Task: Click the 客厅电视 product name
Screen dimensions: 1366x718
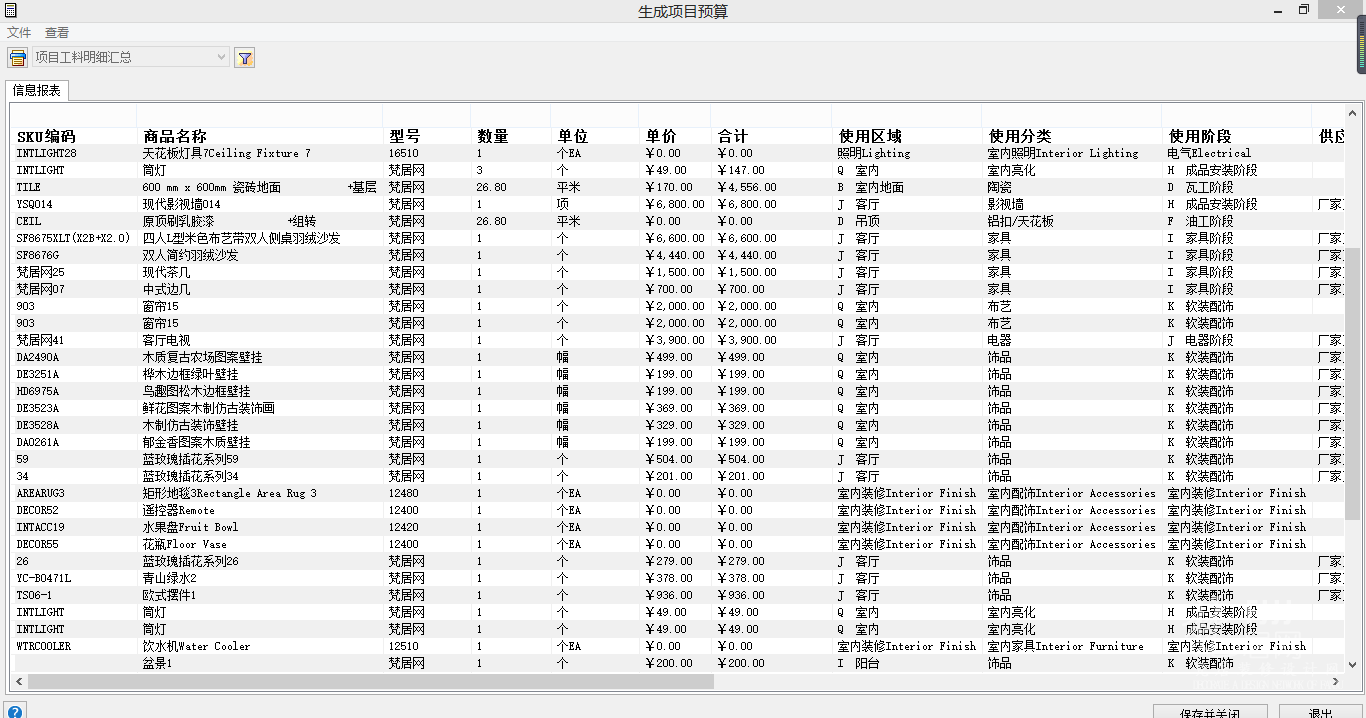Action: (167, 340)
